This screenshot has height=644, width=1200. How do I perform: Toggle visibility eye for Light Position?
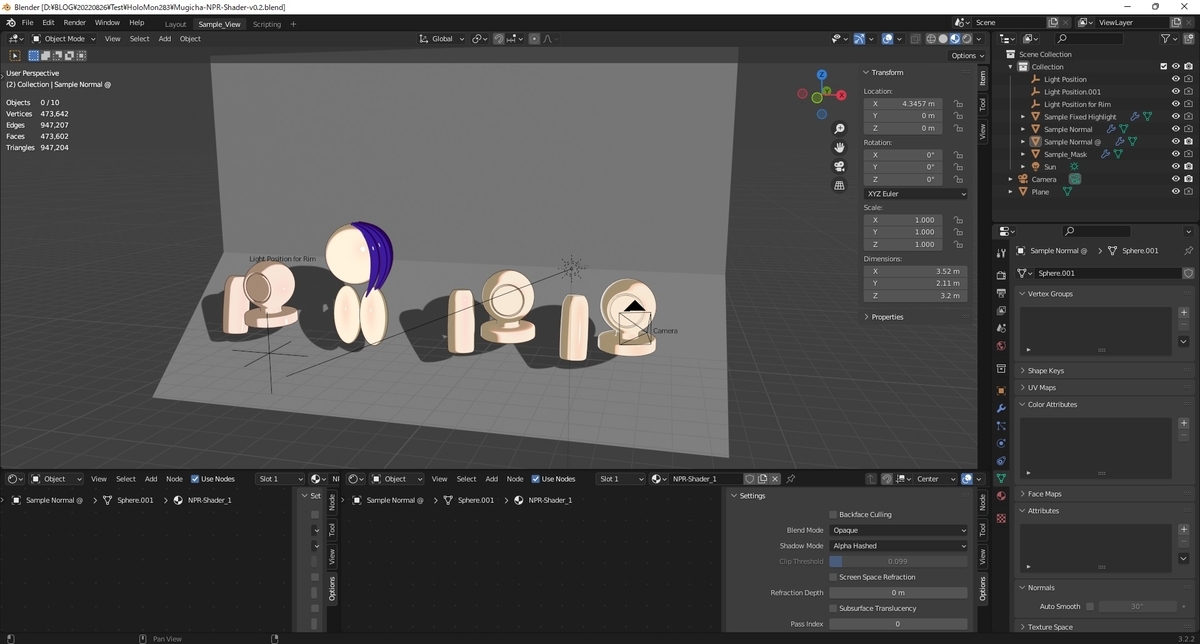[x=1176, y=79]
